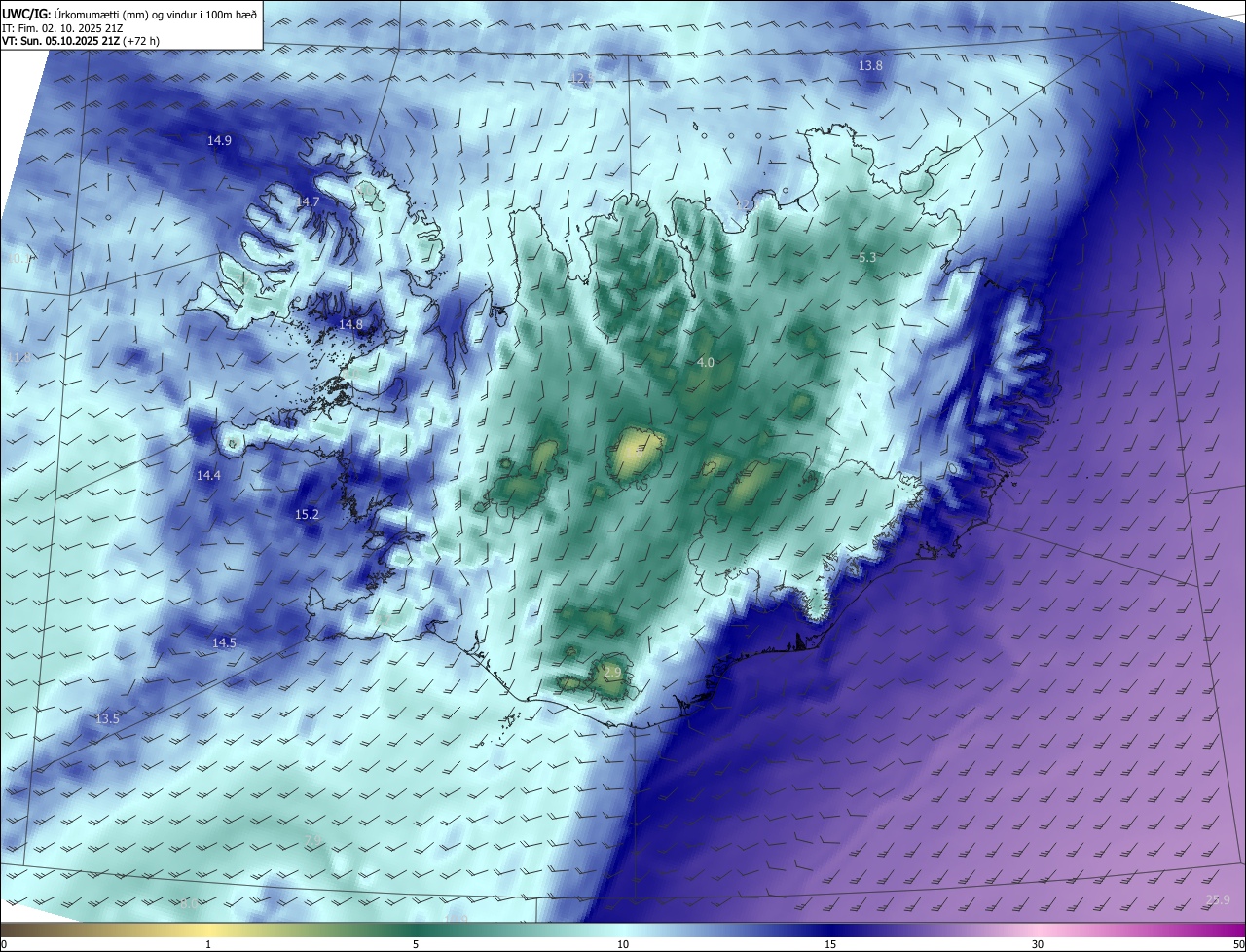Click the 0 tick on color scale
Screen dimensions: 1246x952
[4, 944]
